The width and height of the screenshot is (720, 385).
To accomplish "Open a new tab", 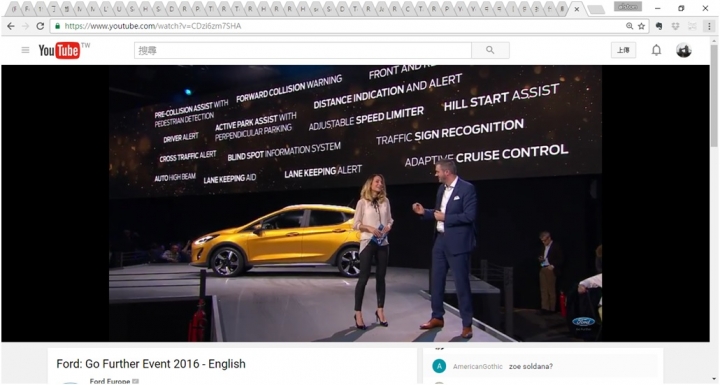I will 596,9.
